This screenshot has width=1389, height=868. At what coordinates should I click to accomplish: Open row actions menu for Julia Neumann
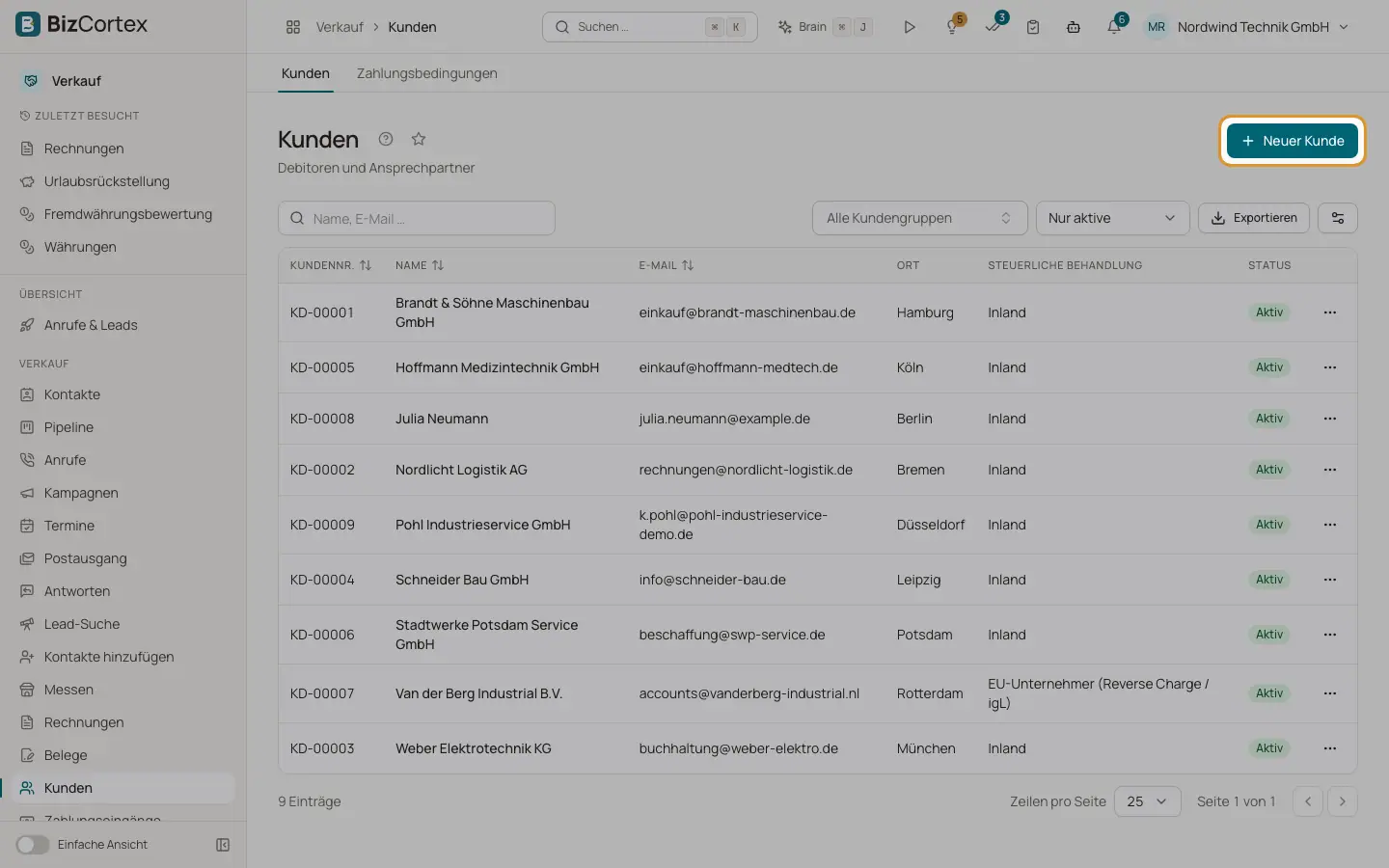click(1330, 419)
